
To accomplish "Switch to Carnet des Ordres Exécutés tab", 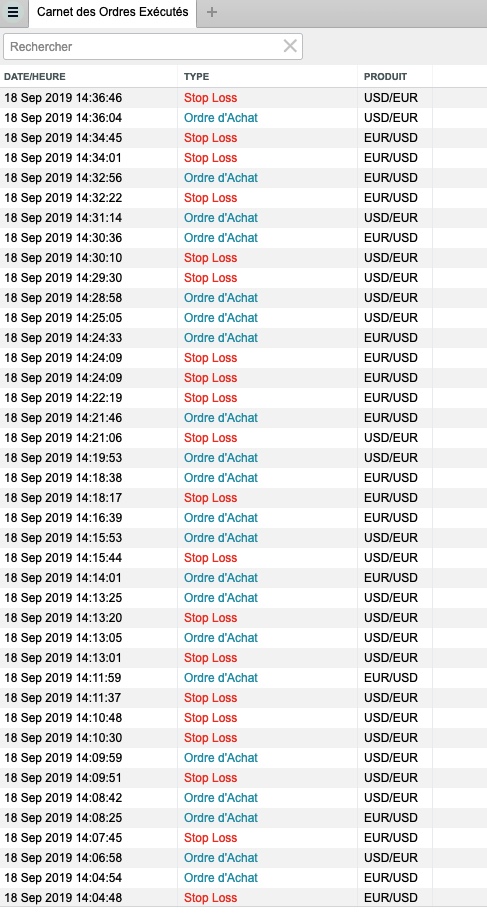I will 112,12.
